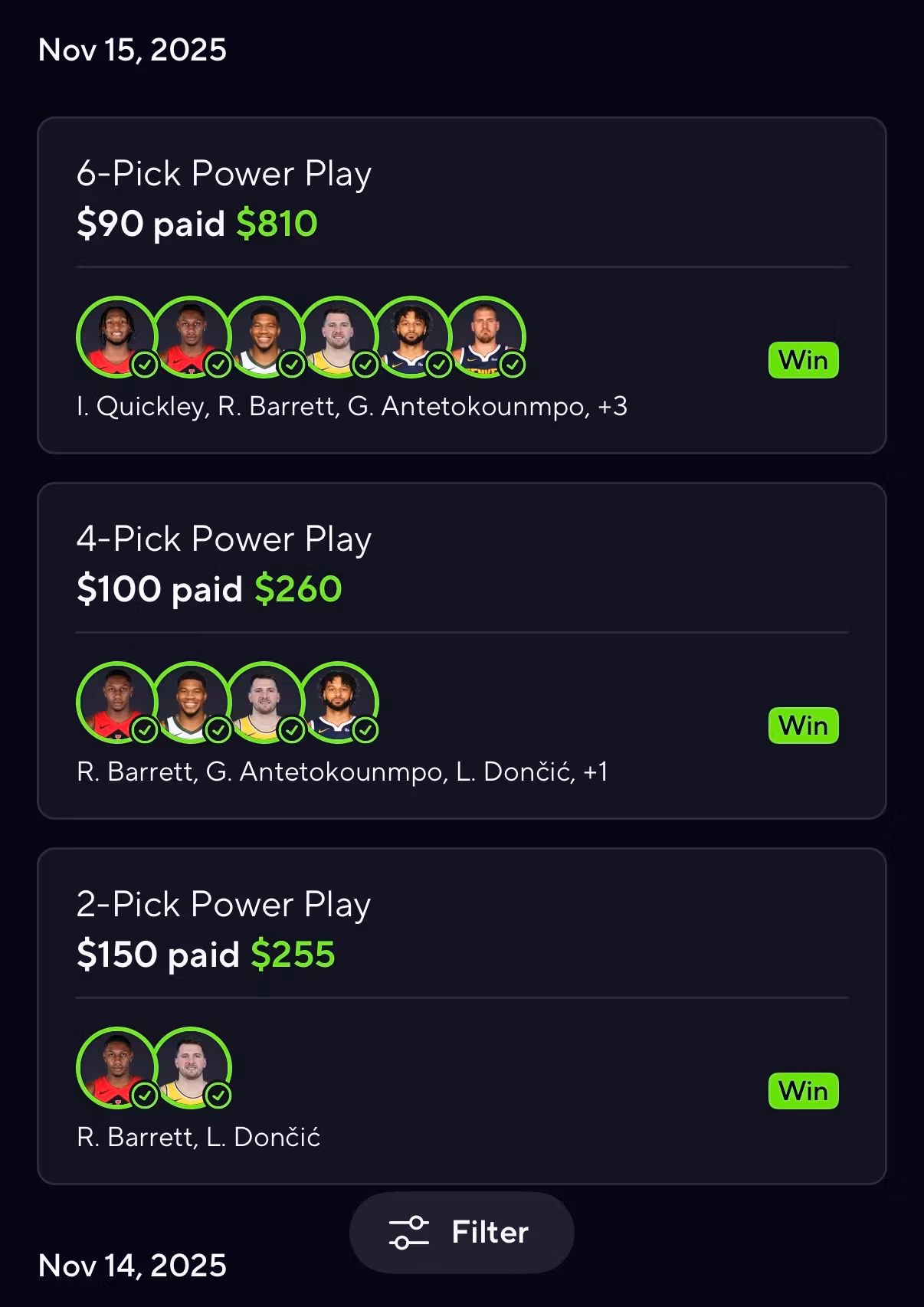Open the 2-Pick Power Play title
This screenshot has width=924, height=1307.
coord(224,905)
